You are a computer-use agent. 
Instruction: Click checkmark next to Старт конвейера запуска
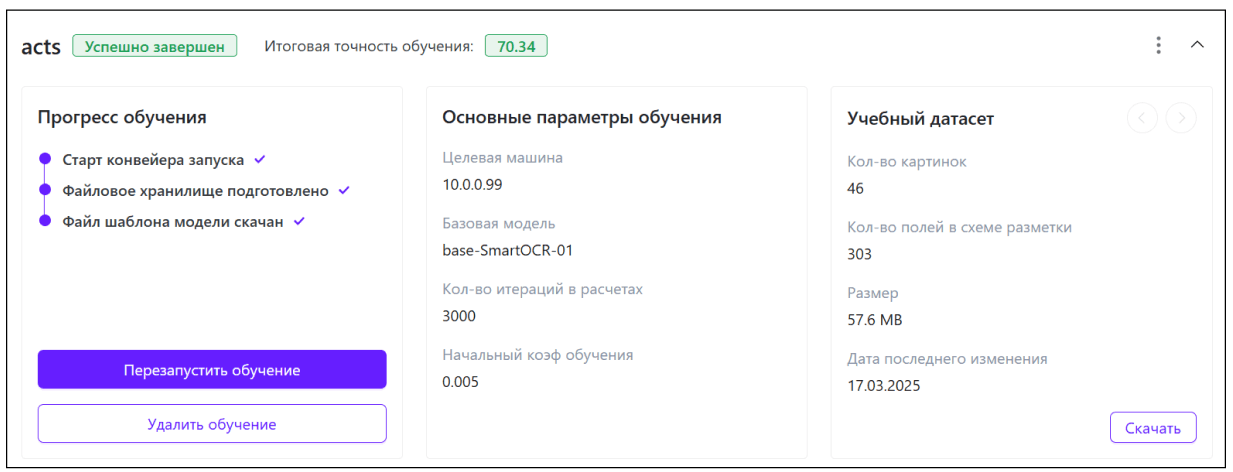tap(260, 159)
